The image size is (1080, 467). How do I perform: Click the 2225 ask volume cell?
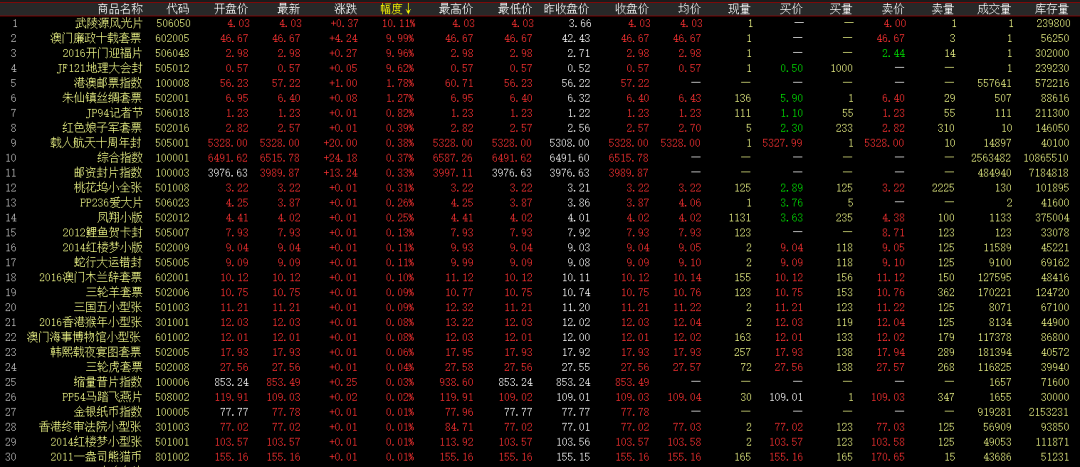(943, 187)
